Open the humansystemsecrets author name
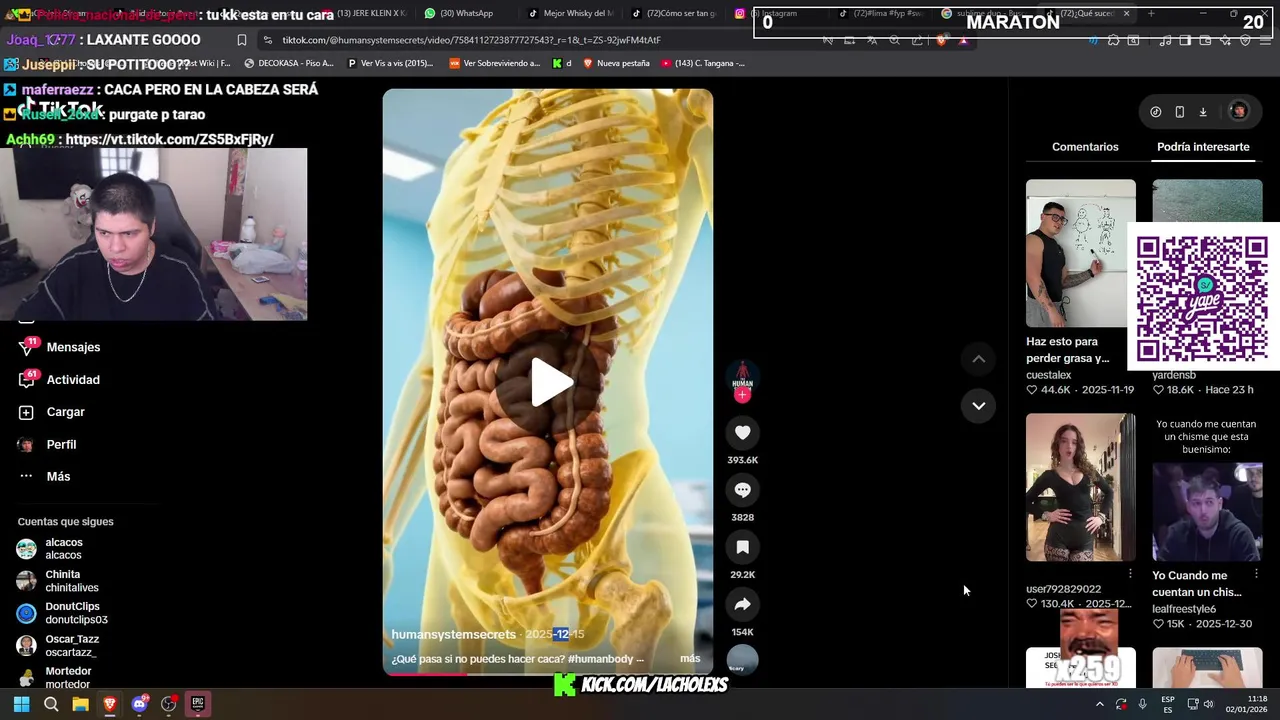 [x=454, y=634]
